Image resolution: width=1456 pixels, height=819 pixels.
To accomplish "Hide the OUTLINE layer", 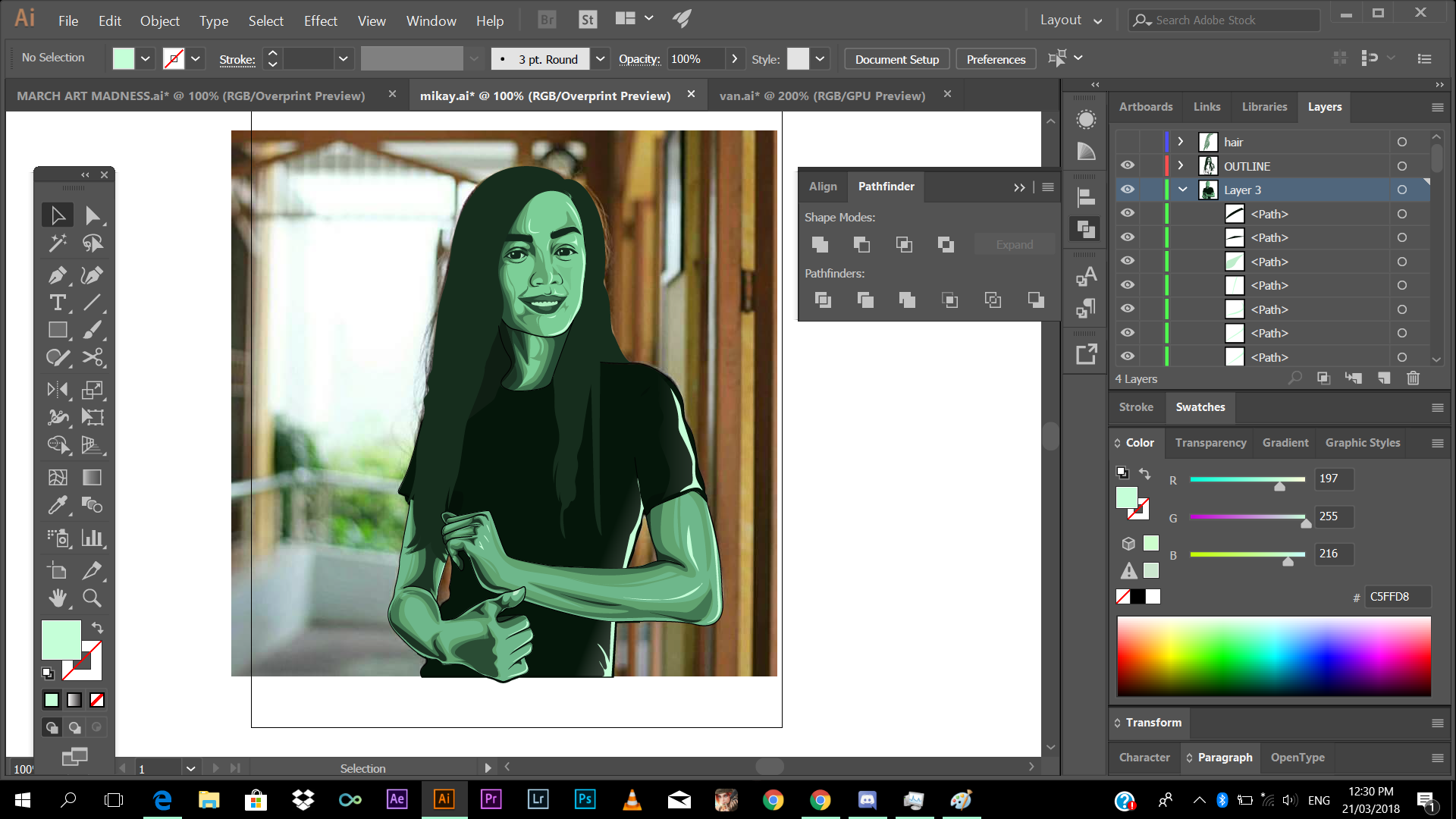I will coord(1128,165).
